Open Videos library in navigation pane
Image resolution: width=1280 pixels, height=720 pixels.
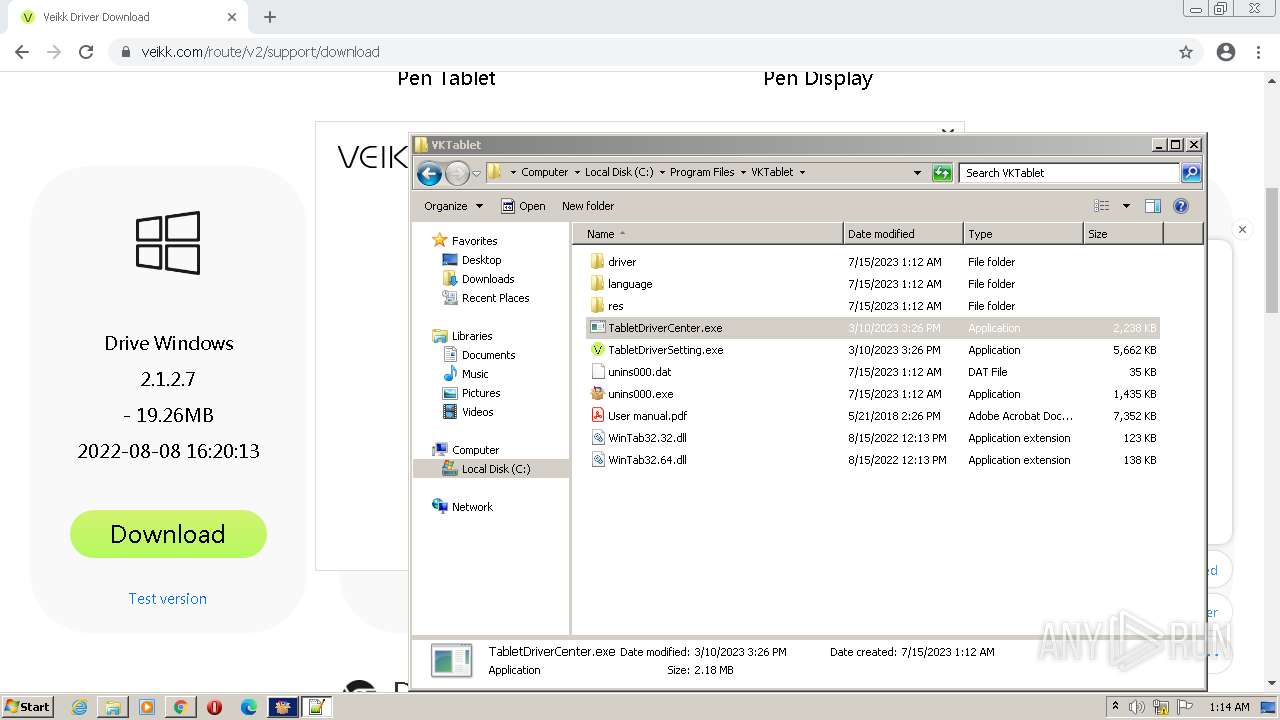coord(477,412)
